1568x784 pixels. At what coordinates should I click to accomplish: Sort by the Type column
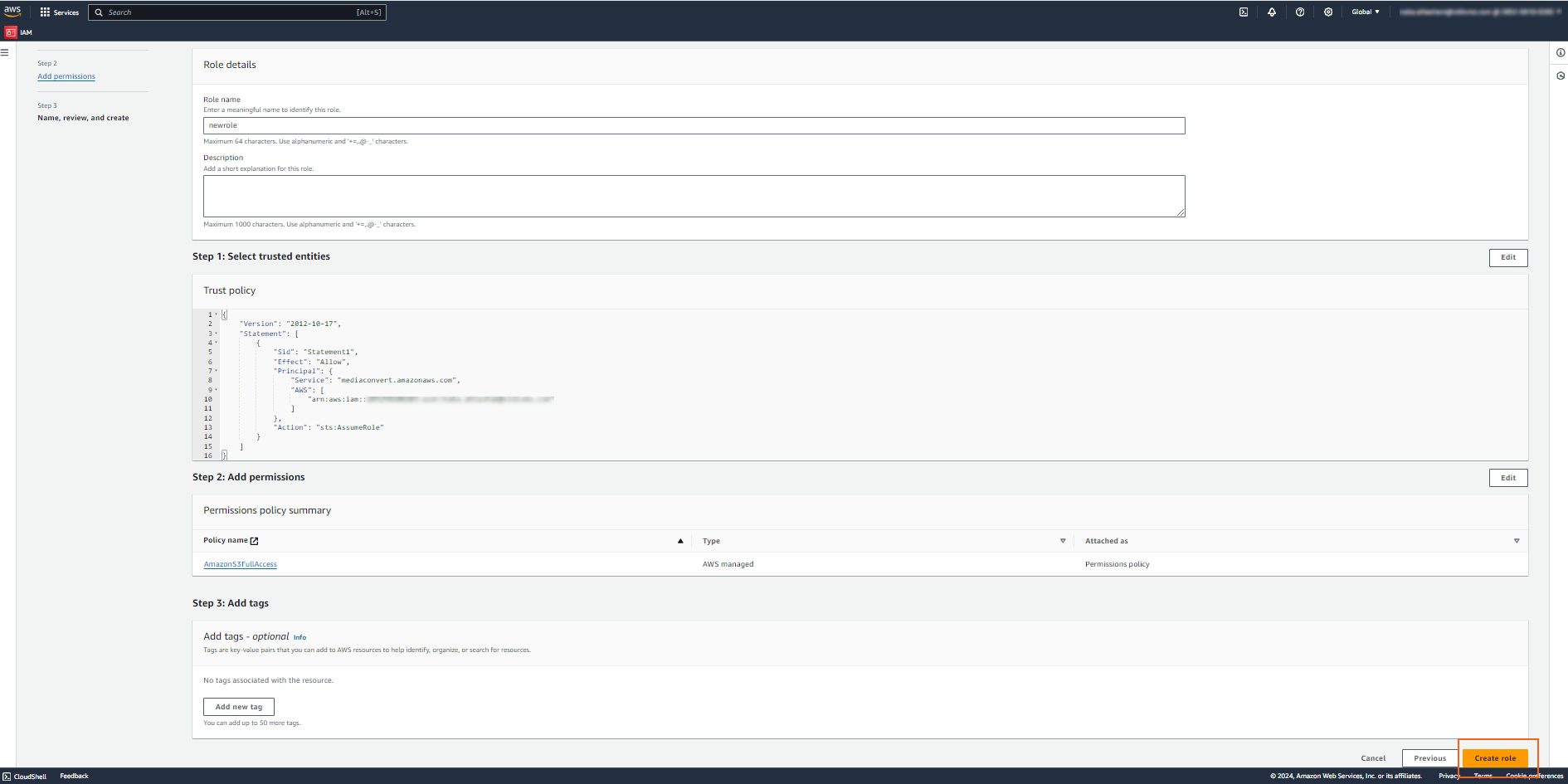coord(1062,541)
